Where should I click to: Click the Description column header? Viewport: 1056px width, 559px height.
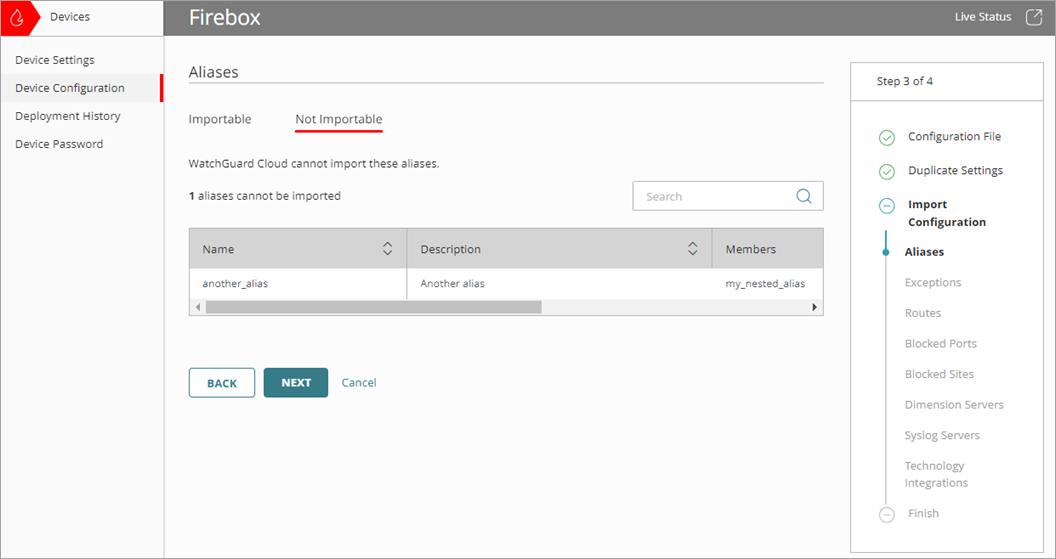pyautogui.click(x=559, y=249)
